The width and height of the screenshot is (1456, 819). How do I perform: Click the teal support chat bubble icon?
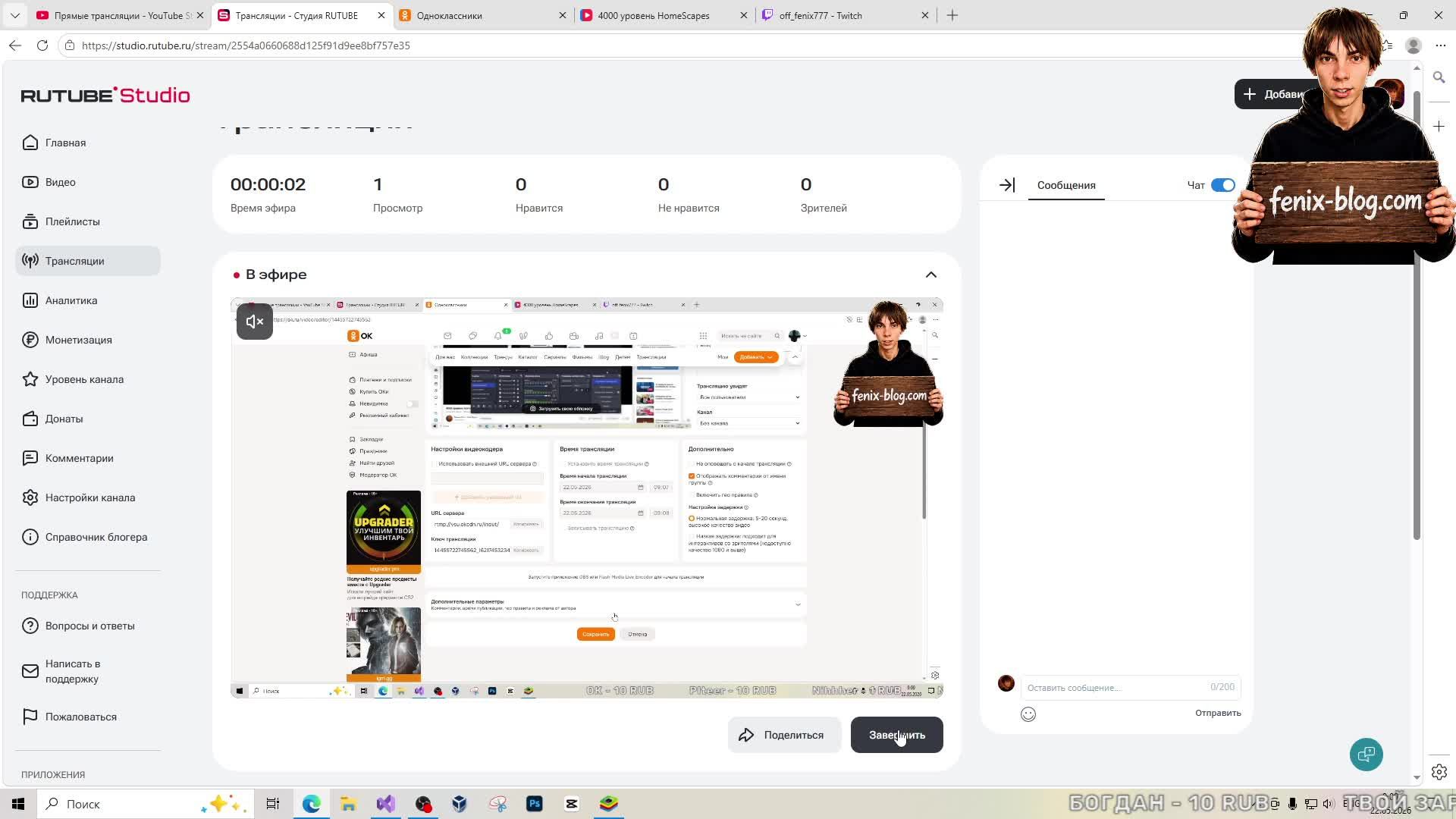tap(1367, 755)
